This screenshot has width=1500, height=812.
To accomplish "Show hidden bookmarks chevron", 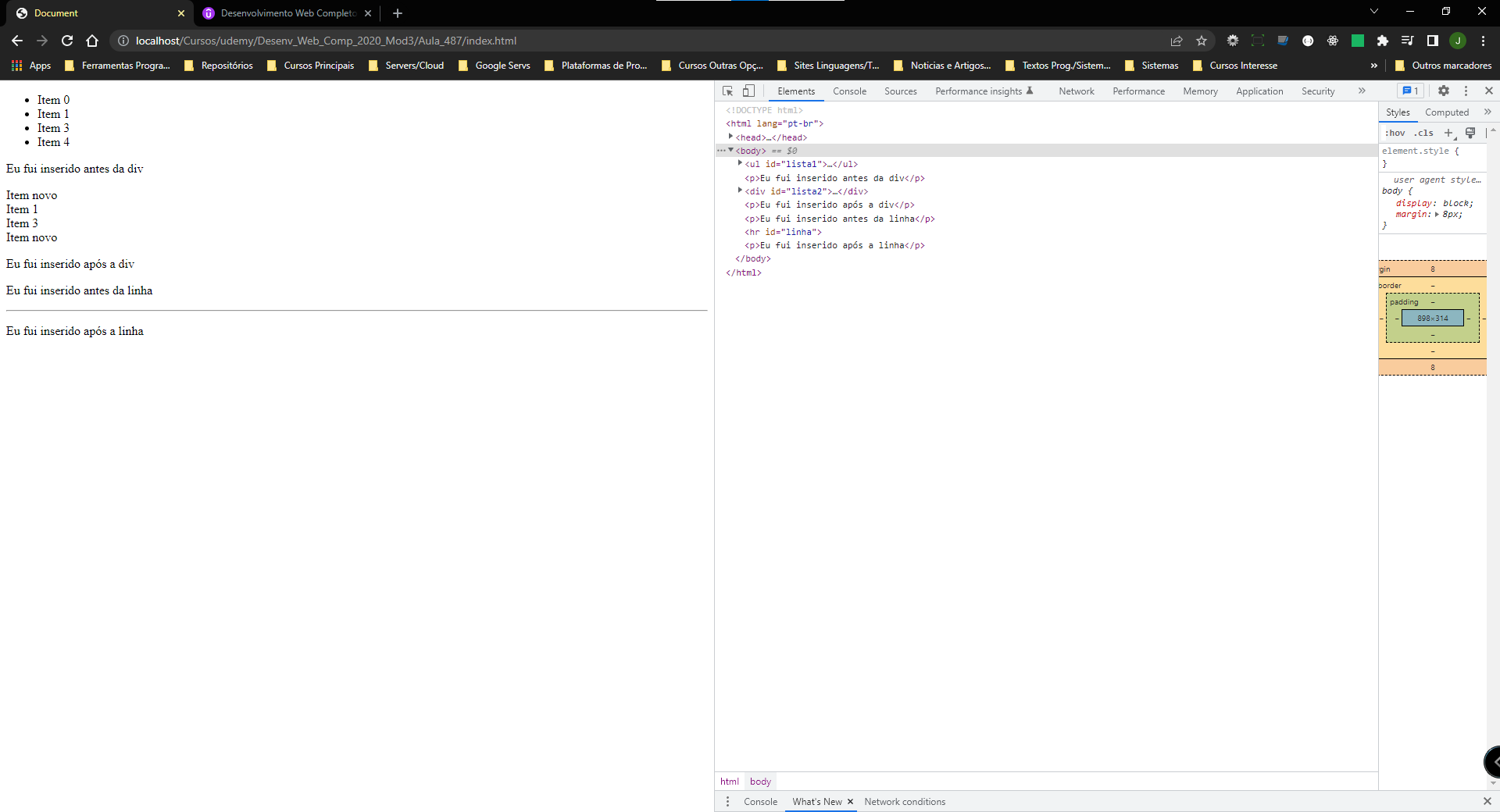I will coord(1374,66).
